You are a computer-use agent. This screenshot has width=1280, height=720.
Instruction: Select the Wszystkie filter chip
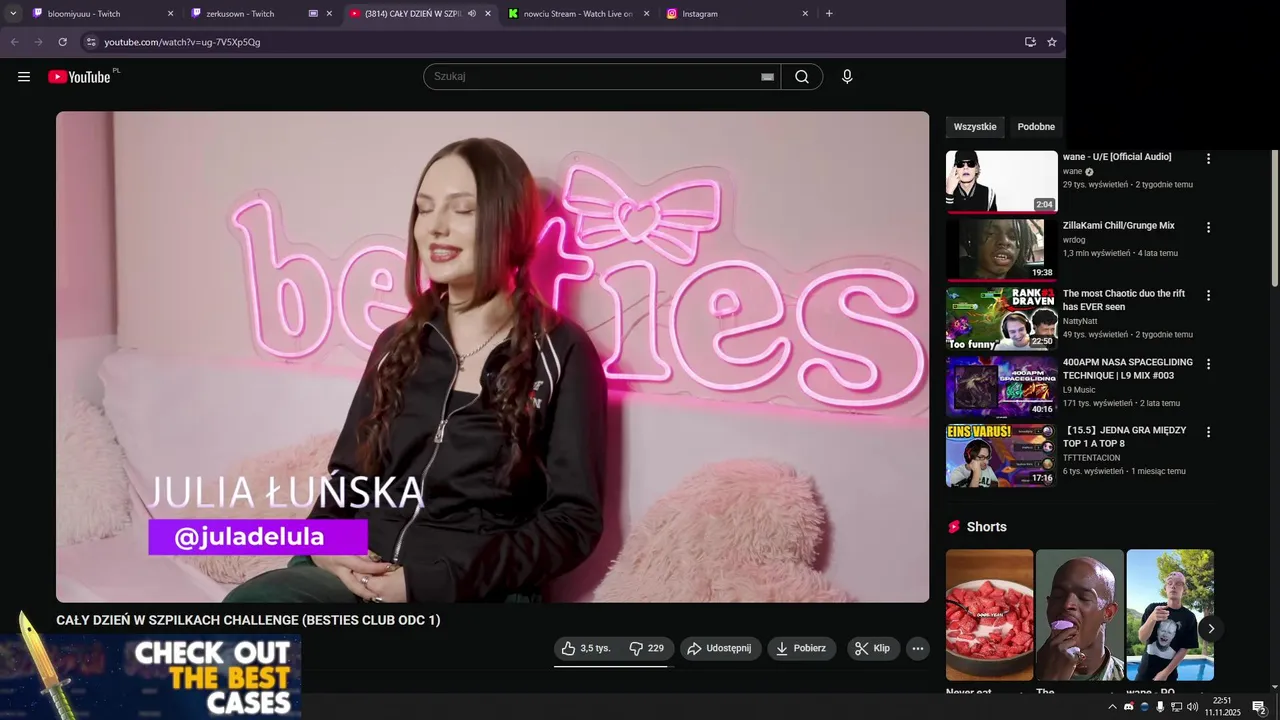975,127
